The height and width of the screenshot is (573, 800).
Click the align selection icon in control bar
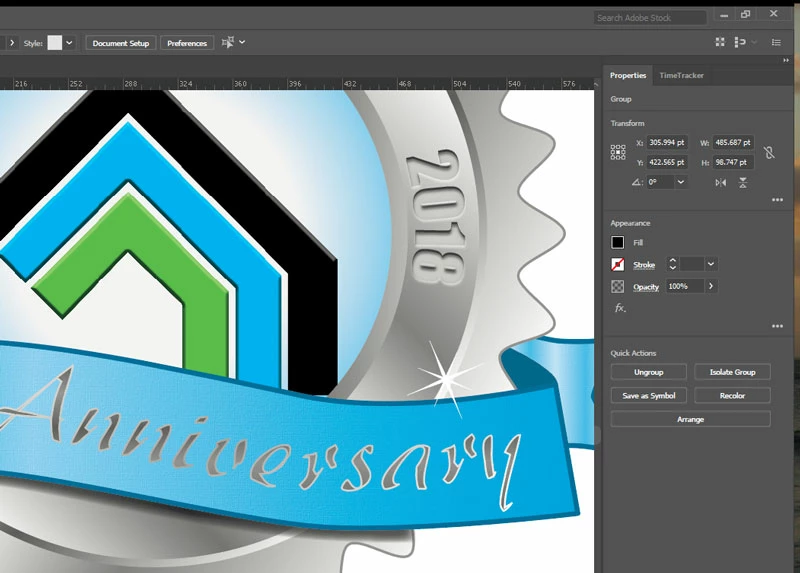(x=228, y=42)
